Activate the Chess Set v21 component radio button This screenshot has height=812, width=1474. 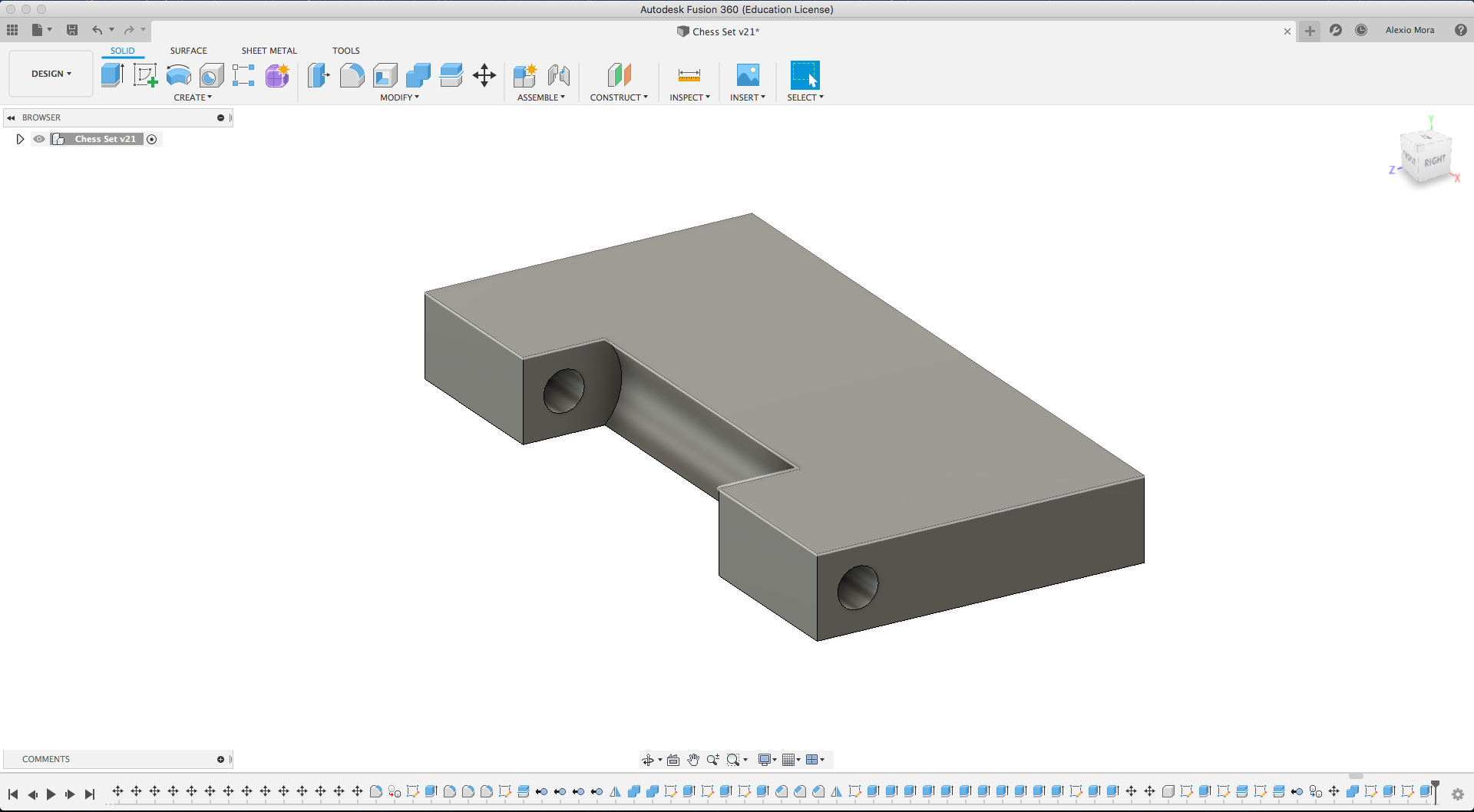(x=152, y=139)
